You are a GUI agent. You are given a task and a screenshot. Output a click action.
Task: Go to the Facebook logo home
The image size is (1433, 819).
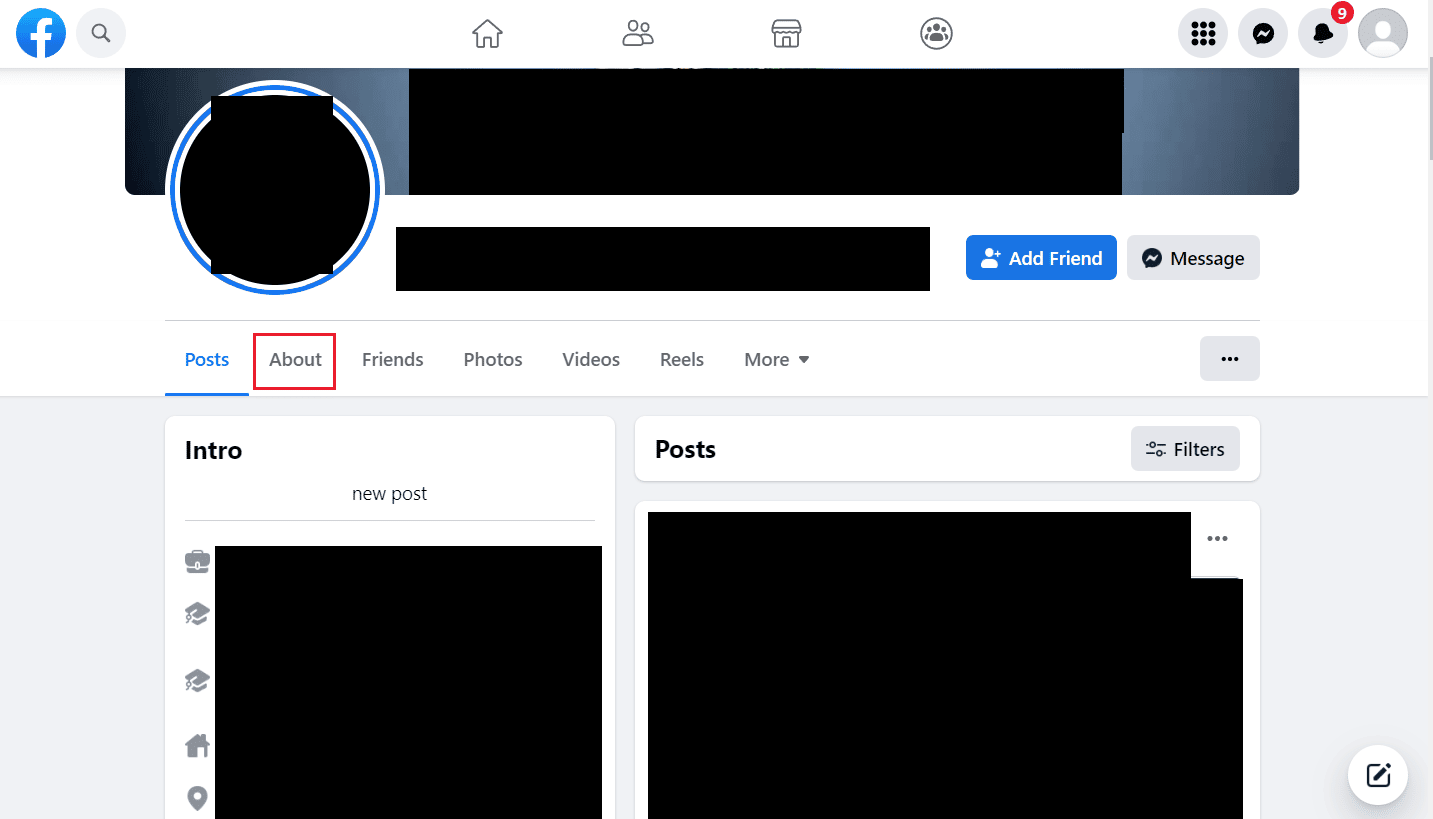pos(41,34)
